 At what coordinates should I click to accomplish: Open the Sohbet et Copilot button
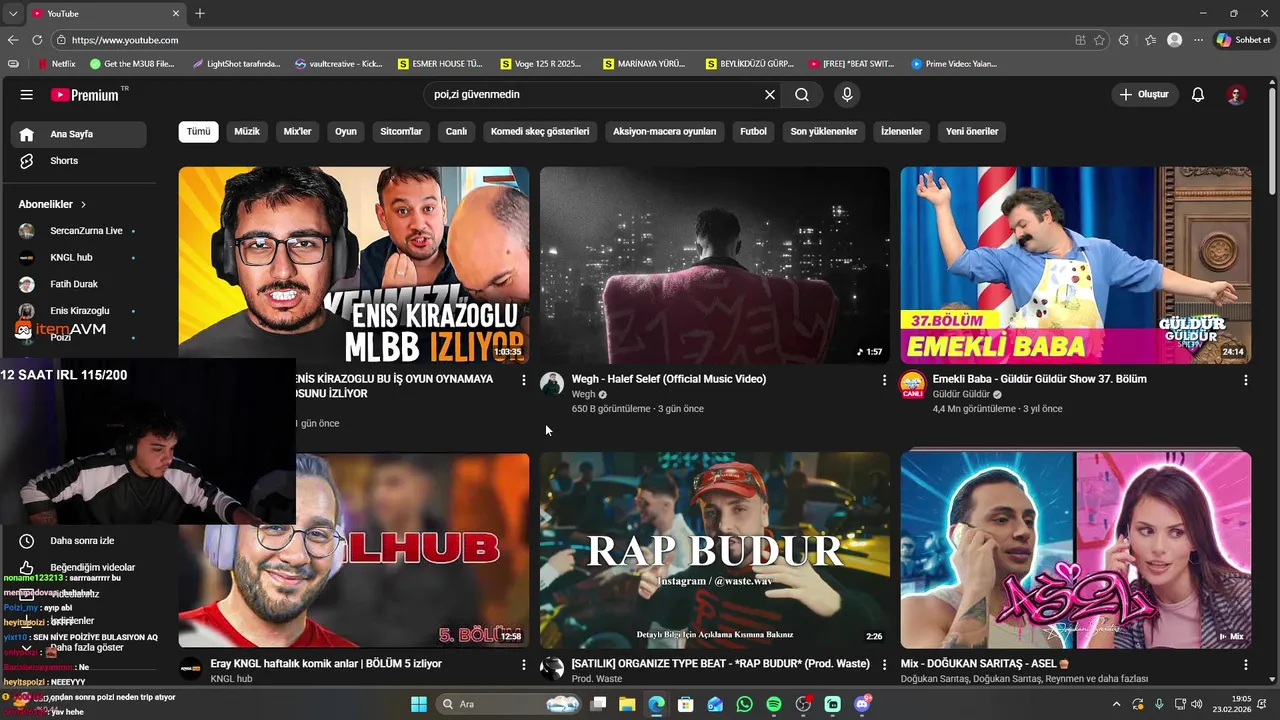click(x=1244, y=40)
